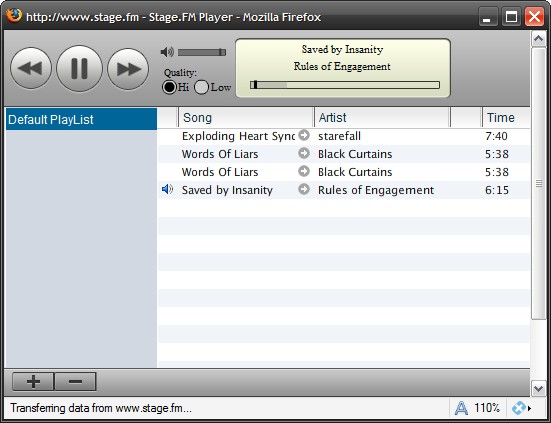Image resolution: width=551 pixels, height=423 pixels.
Task: Click the rewind previous track button
Action: [31, 68]
